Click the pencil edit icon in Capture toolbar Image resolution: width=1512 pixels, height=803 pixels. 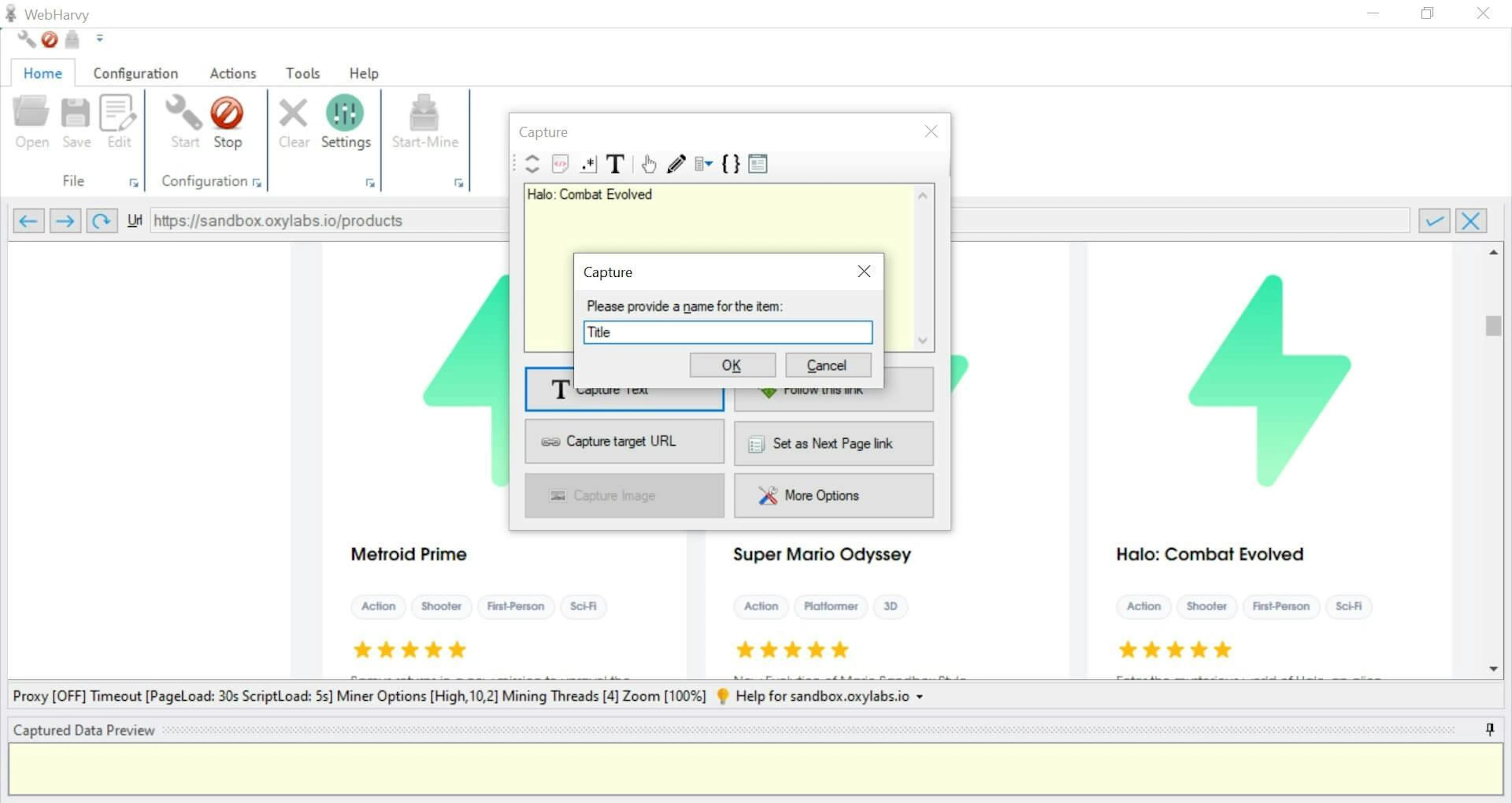[x=676, y=164]
